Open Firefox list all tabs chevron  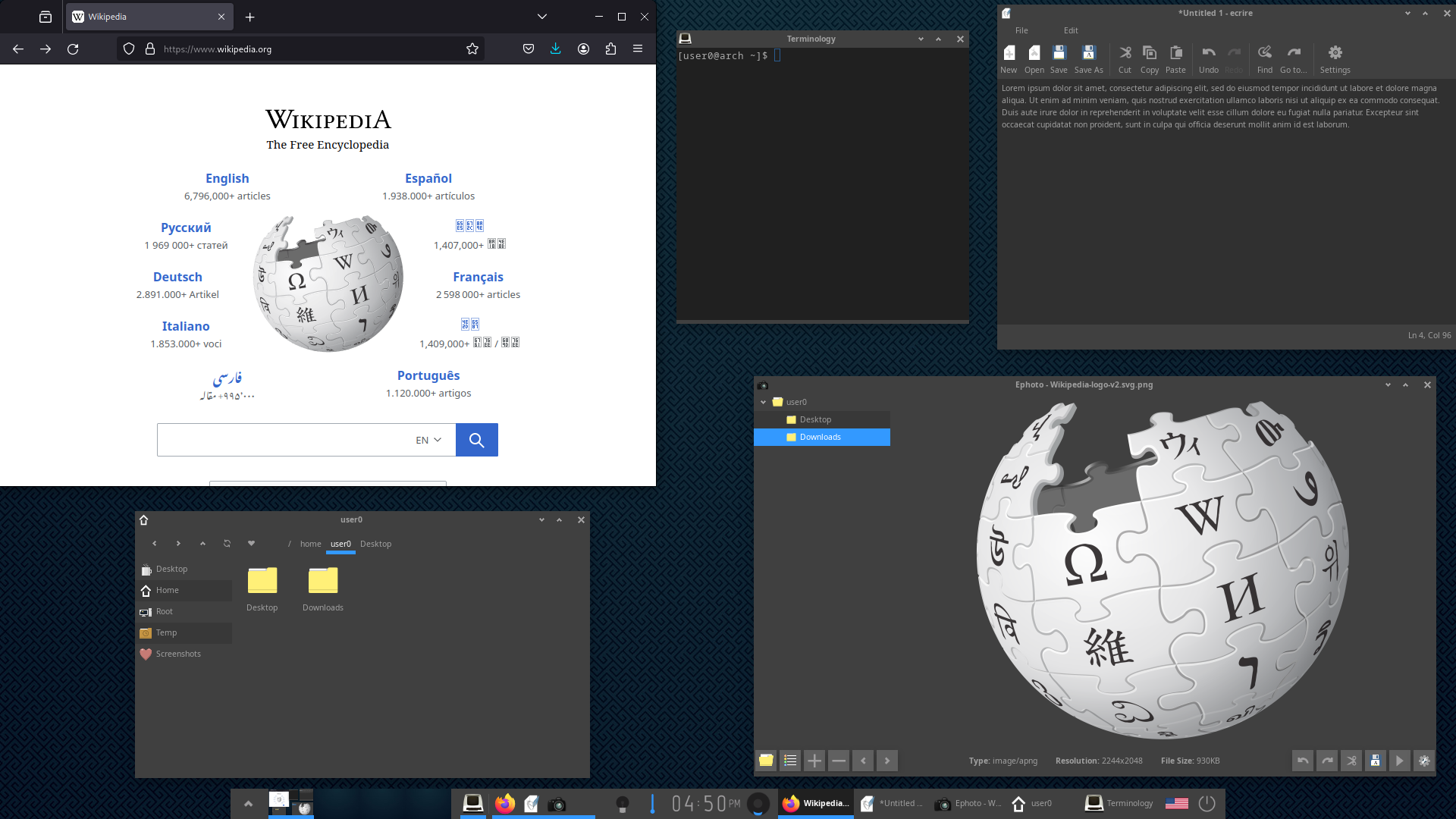click(541, 17)
